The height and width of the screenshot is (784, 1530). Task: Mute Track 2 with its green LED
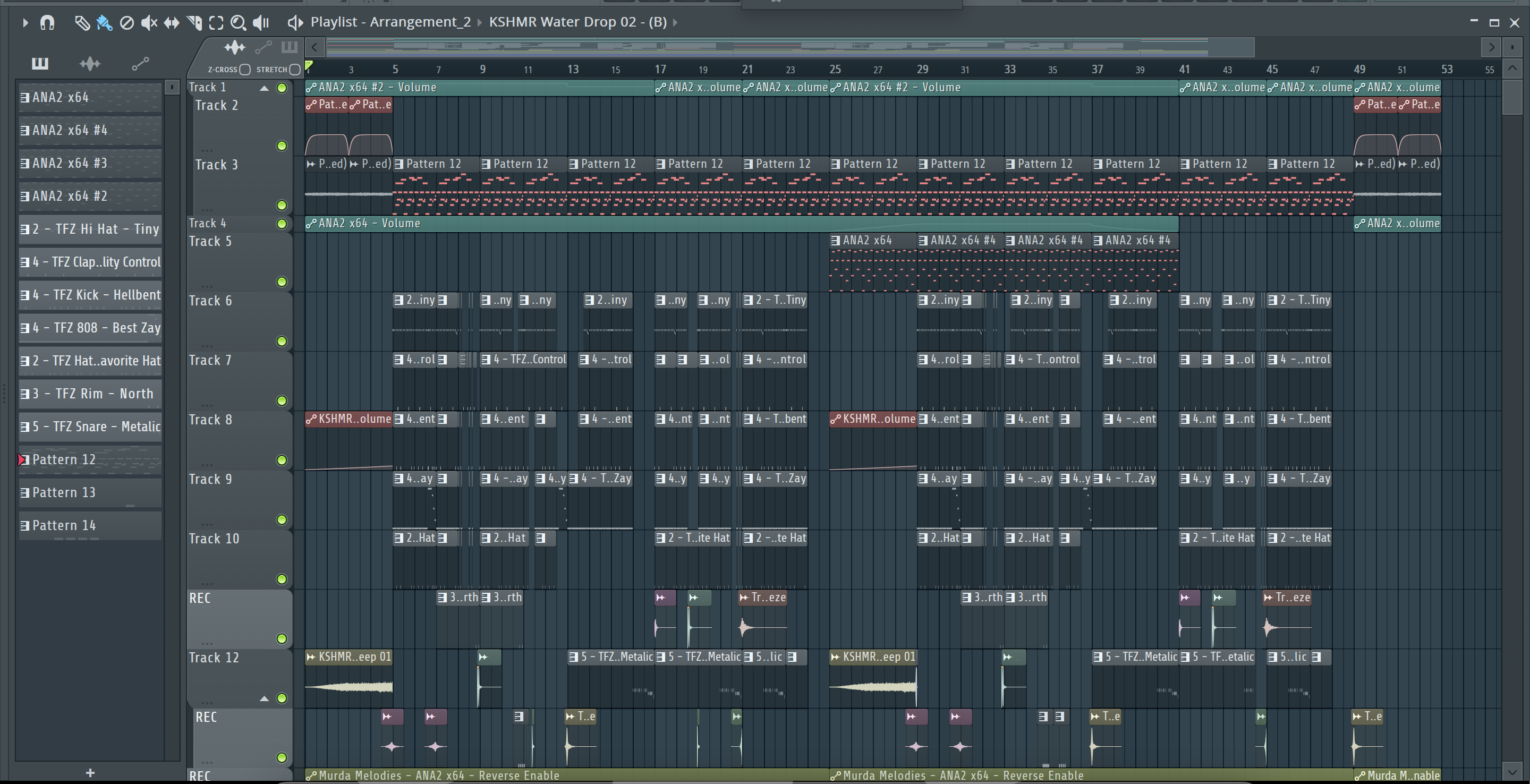(282, 146)
